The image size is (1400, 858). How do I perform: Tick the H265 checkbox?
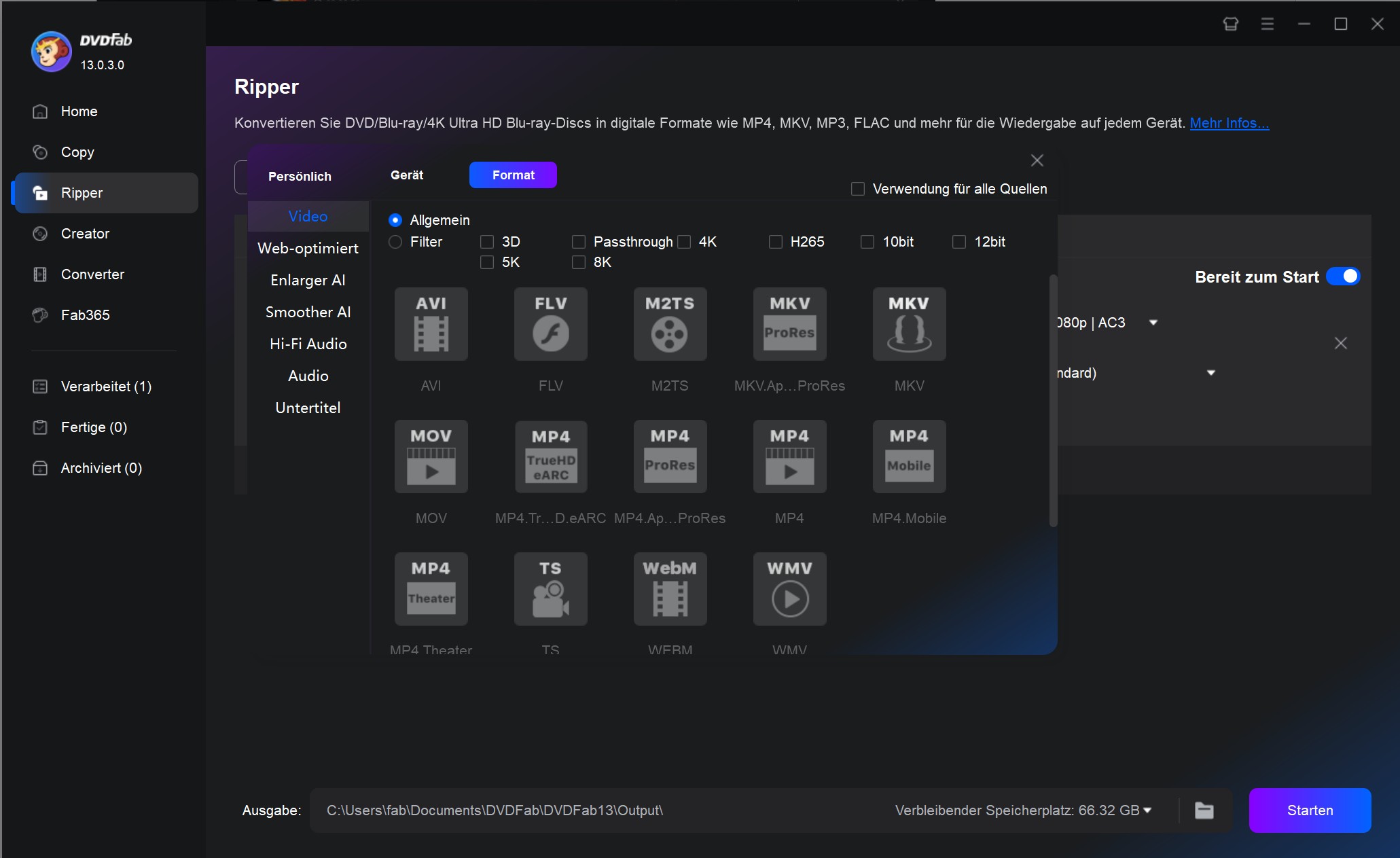pyautogui.click(x=776, y=242)
